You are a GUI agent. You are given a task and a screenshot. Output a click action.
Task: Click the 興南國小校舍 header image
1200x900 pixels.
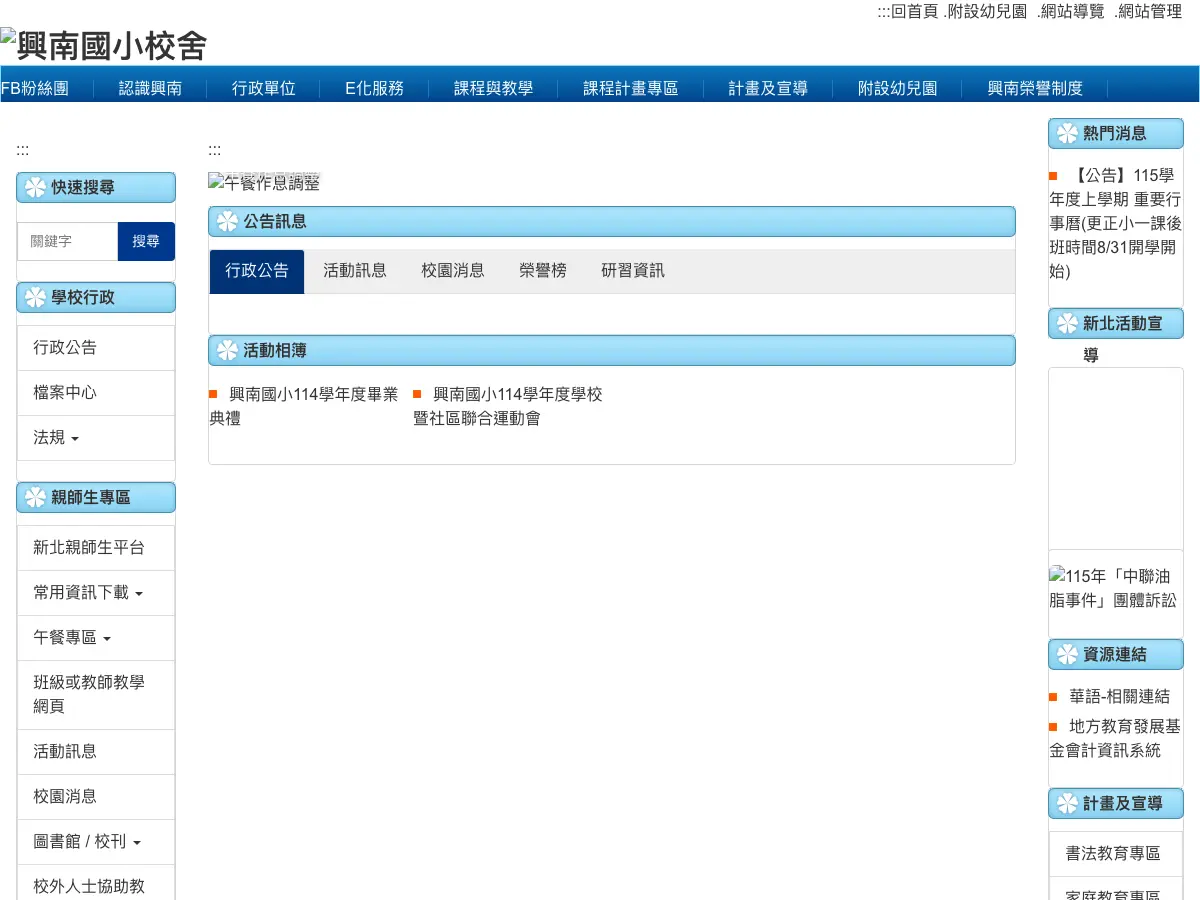point(104,45)
